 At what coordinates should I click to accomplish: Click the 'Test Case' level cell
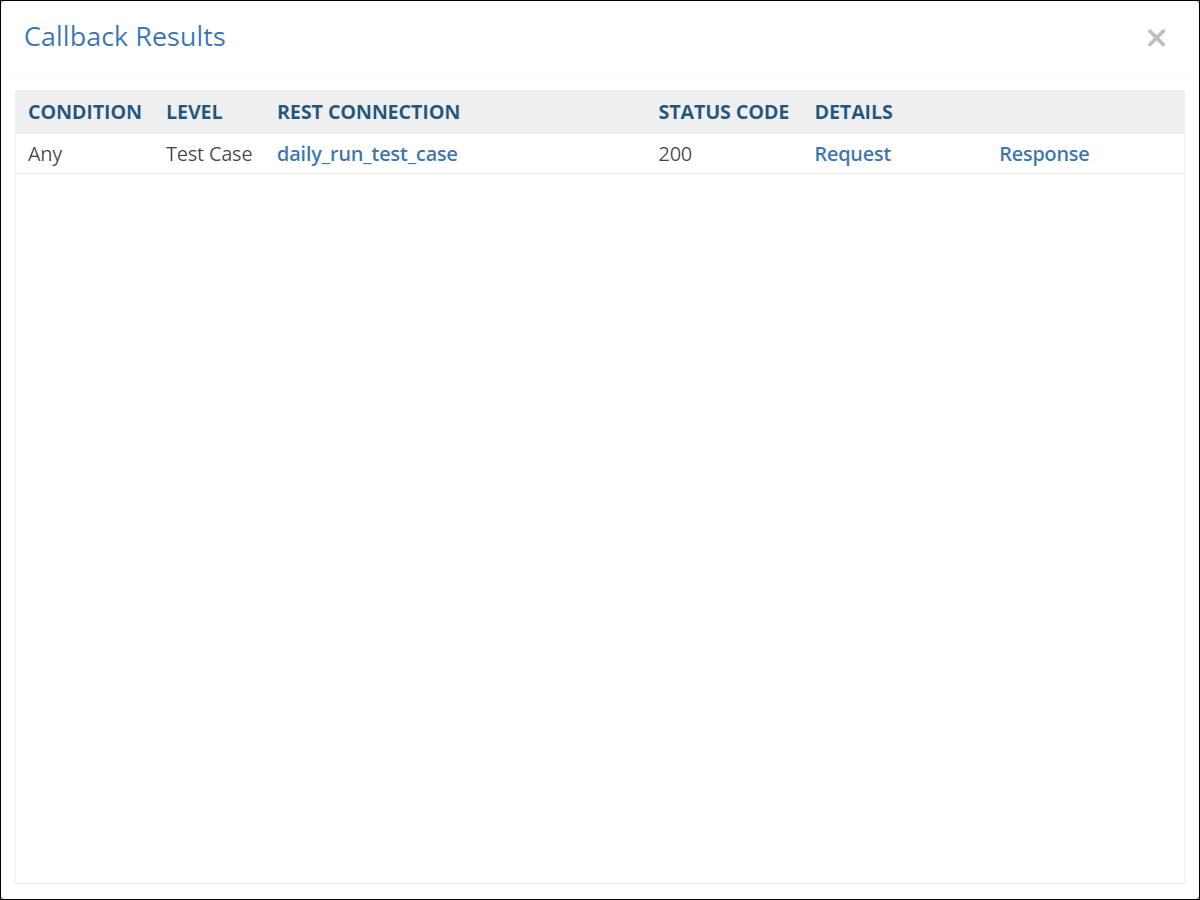(209, 154)
